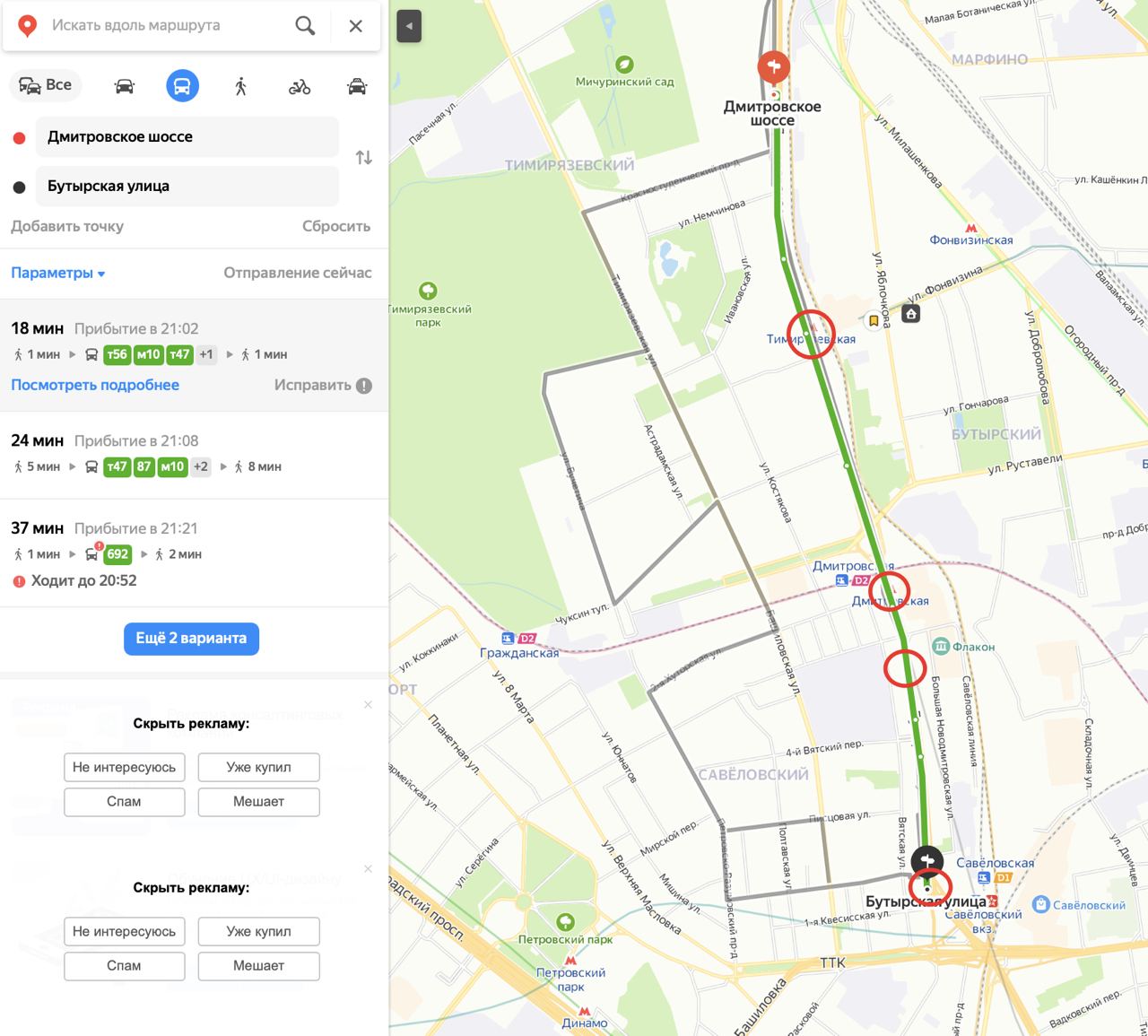Choose Спам in first ad panel
1148x1036 pixels.
(x=124, y=801)
